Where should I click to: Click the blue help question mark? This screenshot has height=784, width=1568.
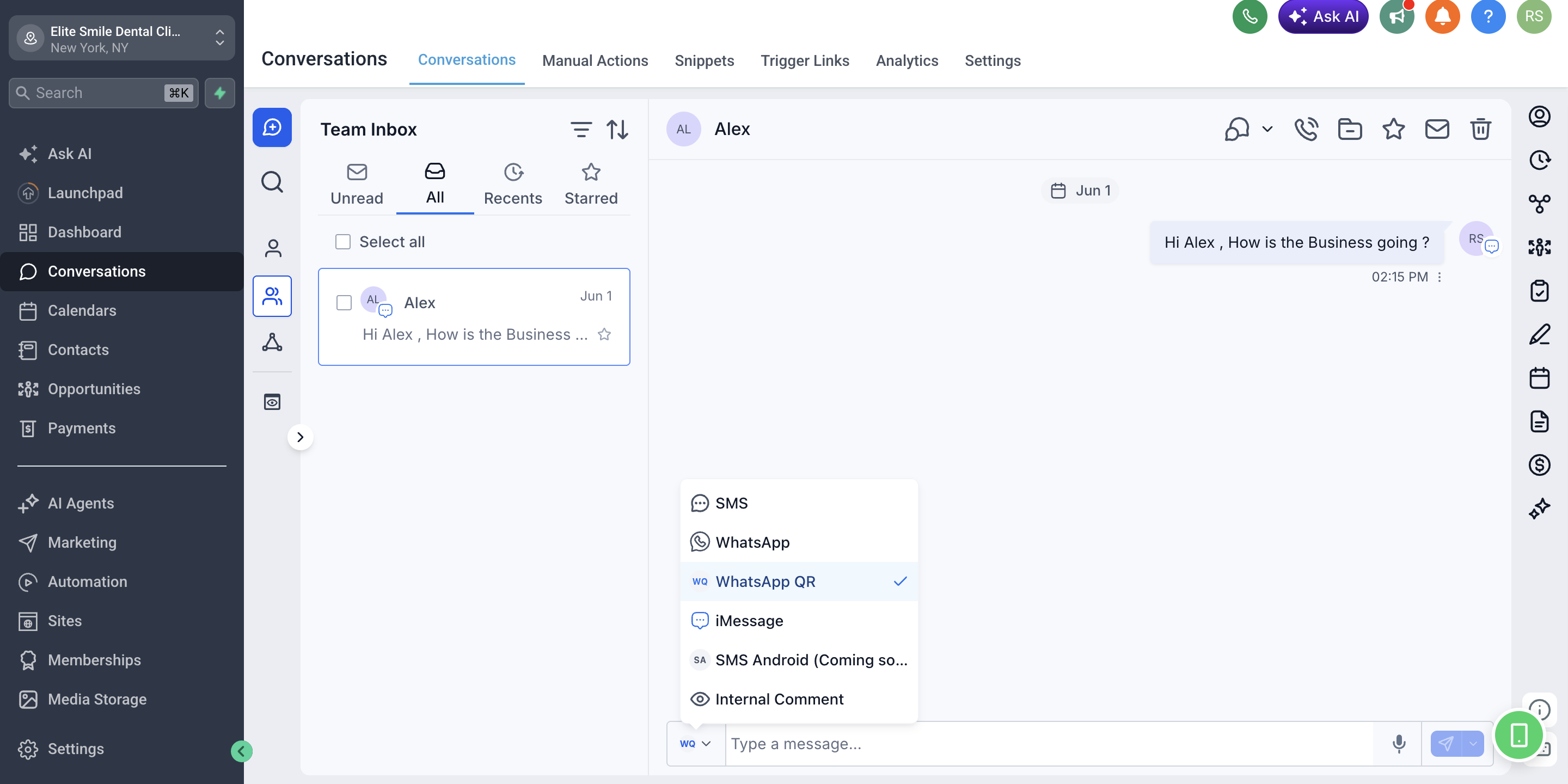(x=1487, y=16)
